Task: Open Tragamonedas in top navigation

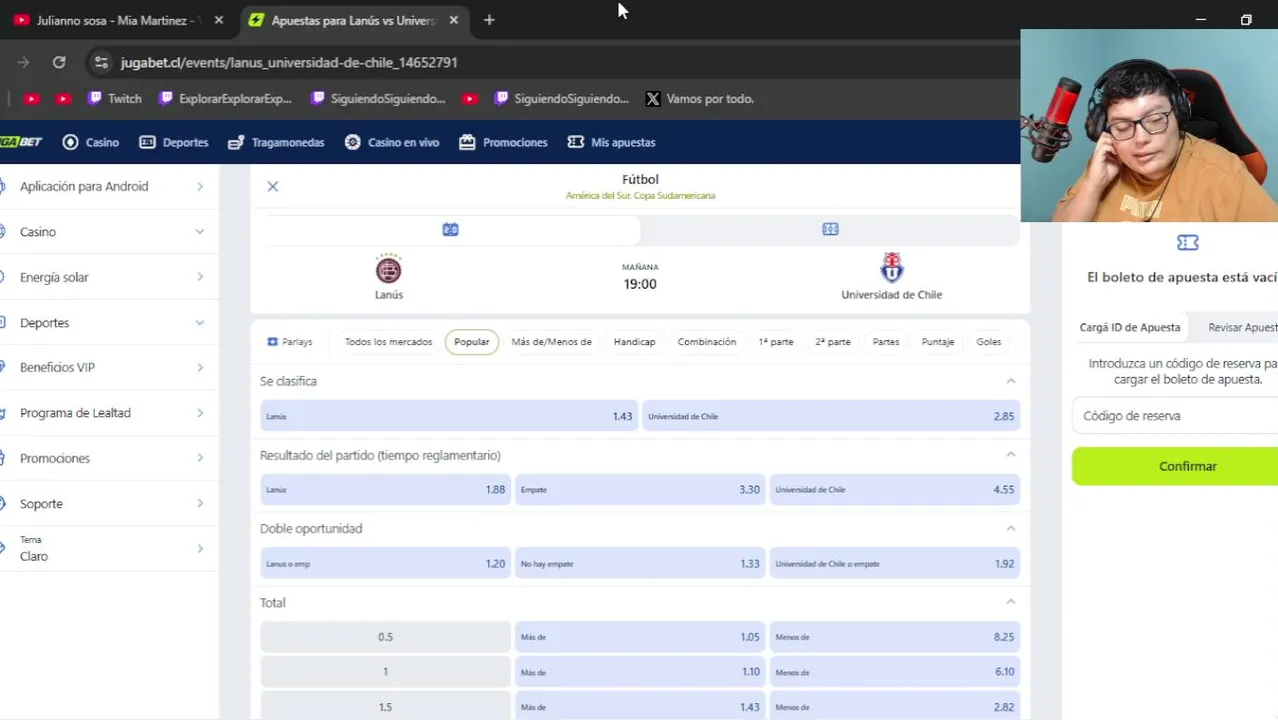Action: click(276, 142)
